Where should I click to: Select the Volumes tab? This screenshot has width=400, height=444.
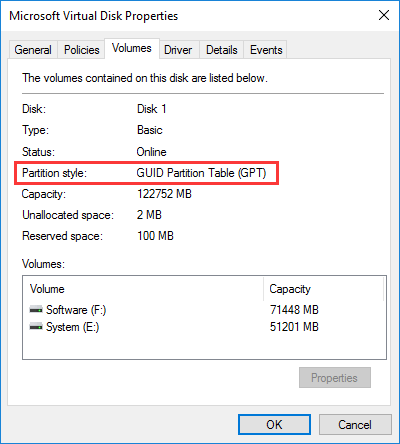(x=132, y=48)
